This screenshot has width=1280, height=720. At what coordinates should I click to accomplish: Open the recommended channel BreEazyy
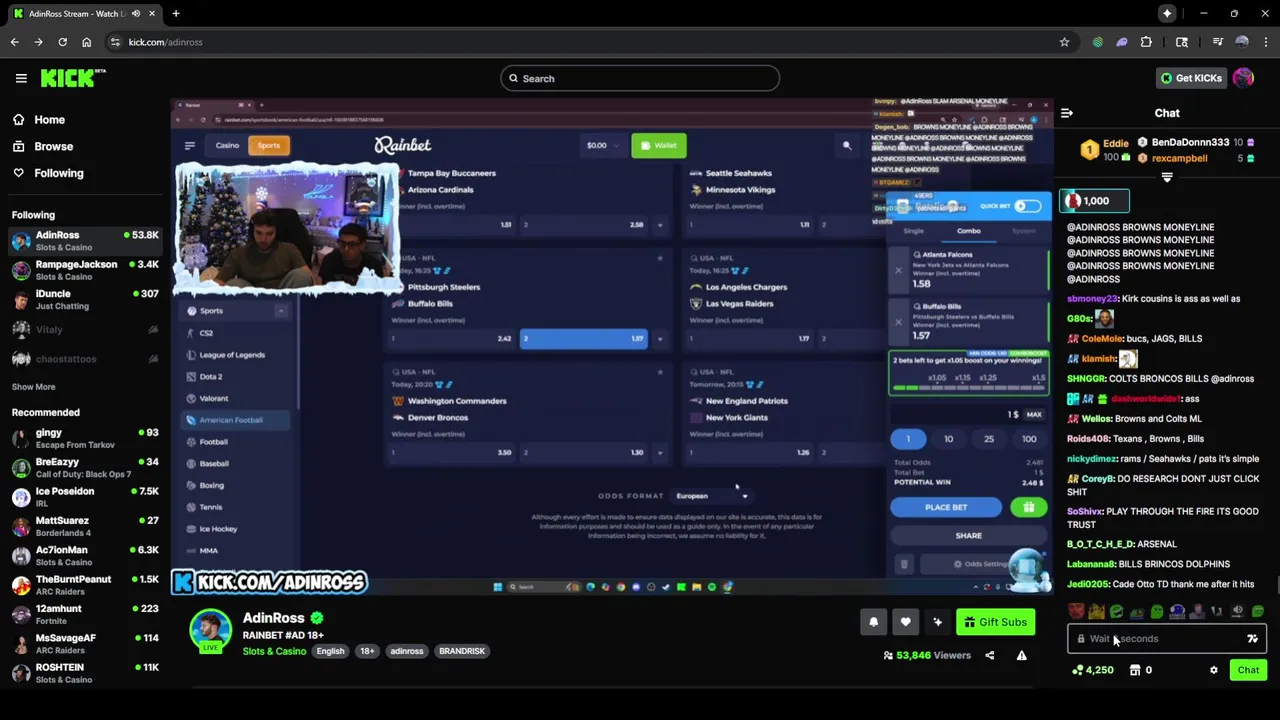click(x=85, y=468)
